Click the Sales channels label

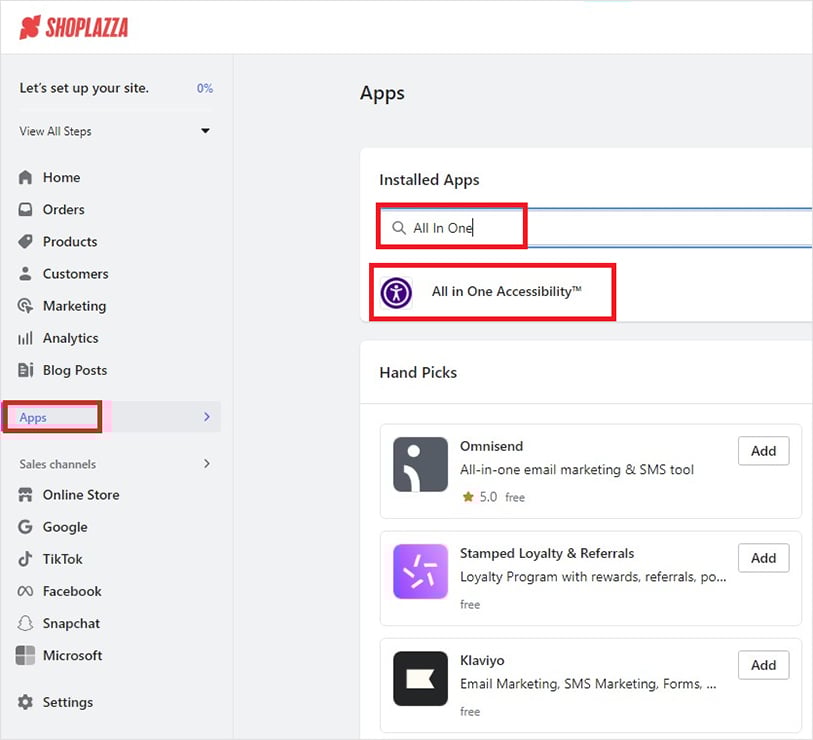[x=58, y=464]
